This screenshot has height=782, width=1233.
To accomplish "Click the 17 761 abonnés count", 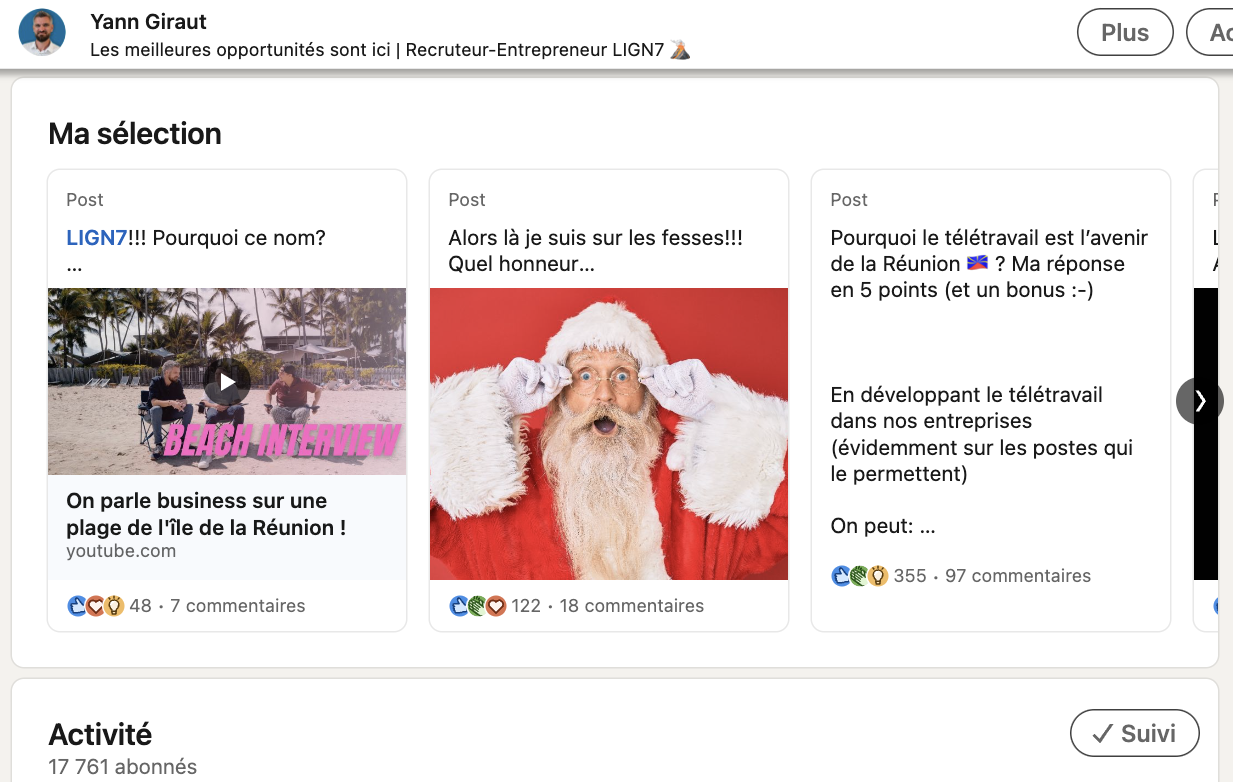I will point(123,767).
